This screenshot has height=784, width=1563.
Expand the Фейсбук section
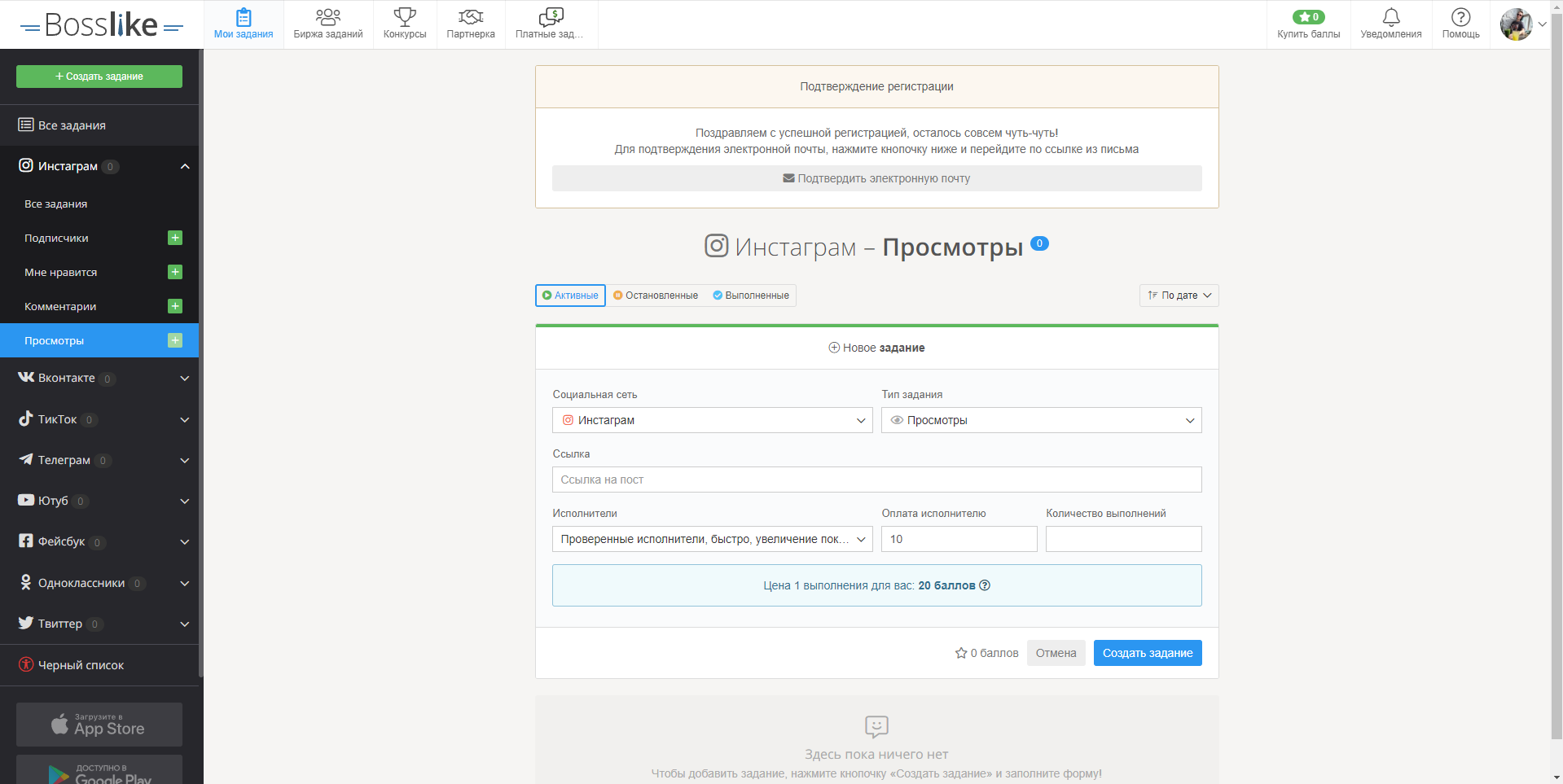click(185, 542)
